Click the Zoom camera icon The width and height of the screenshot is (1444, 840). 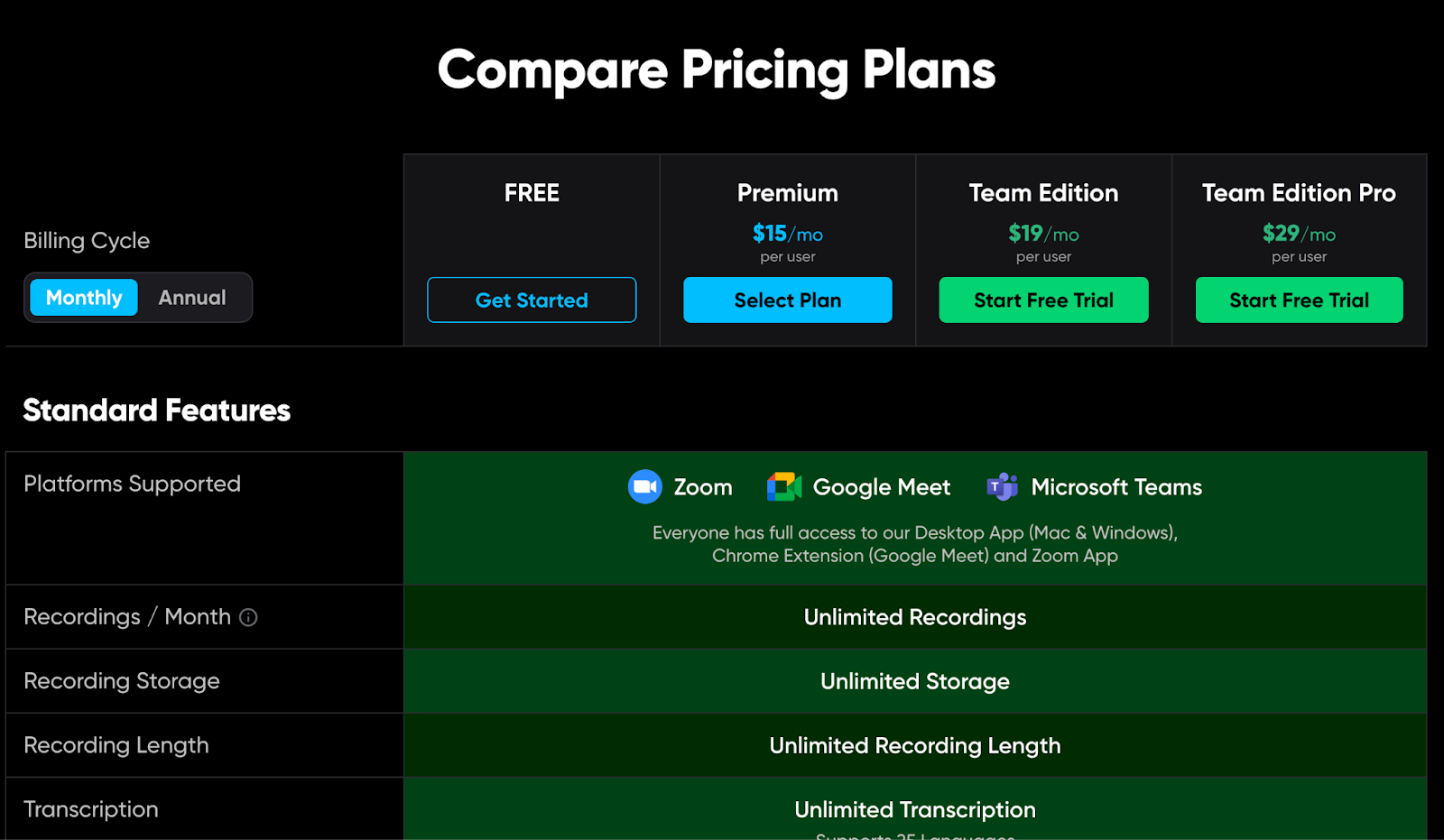(x=645, y=487)
